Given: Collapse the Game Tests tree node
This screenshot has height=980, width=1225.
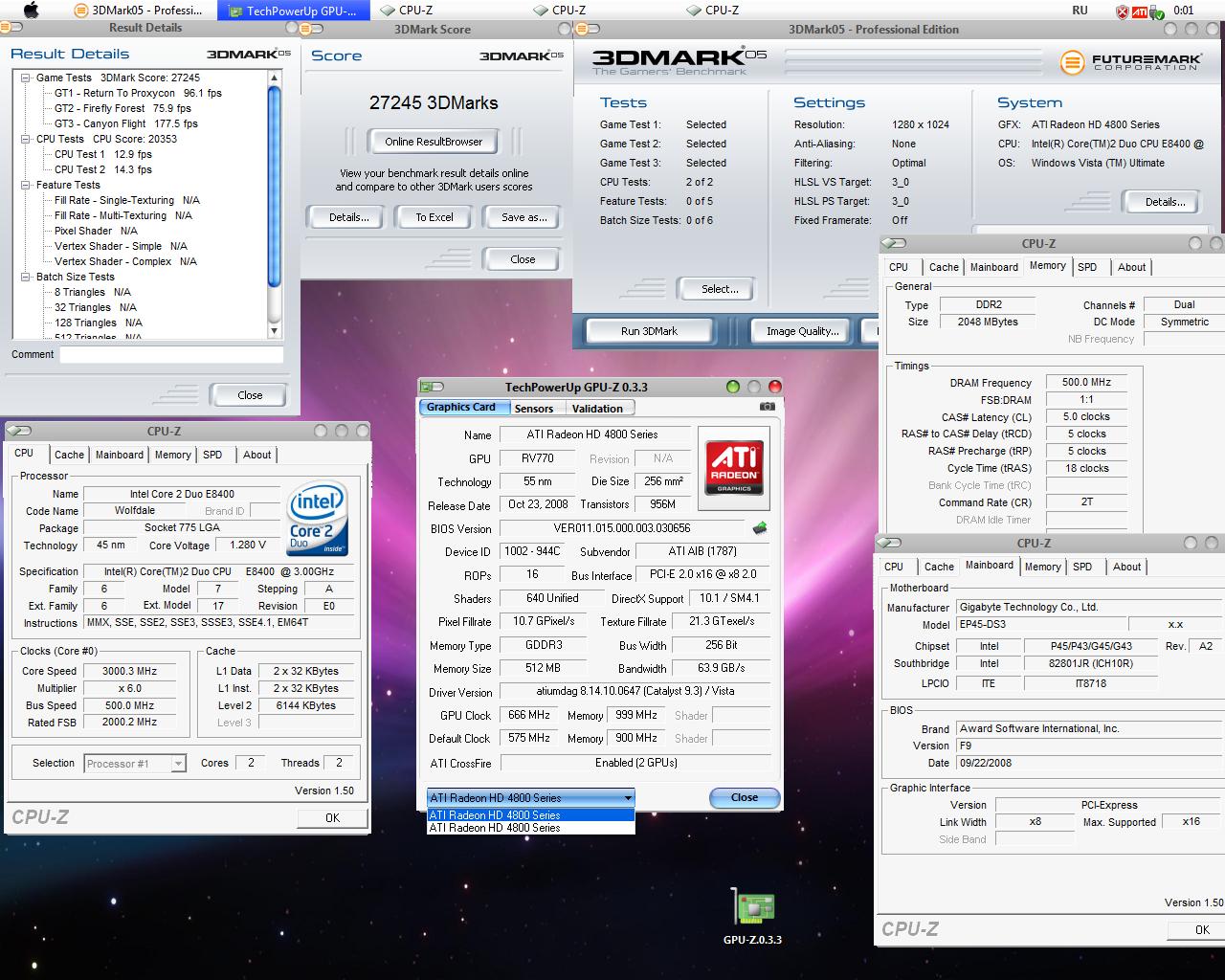Looking at the screenshot, I should click(26, 78).
